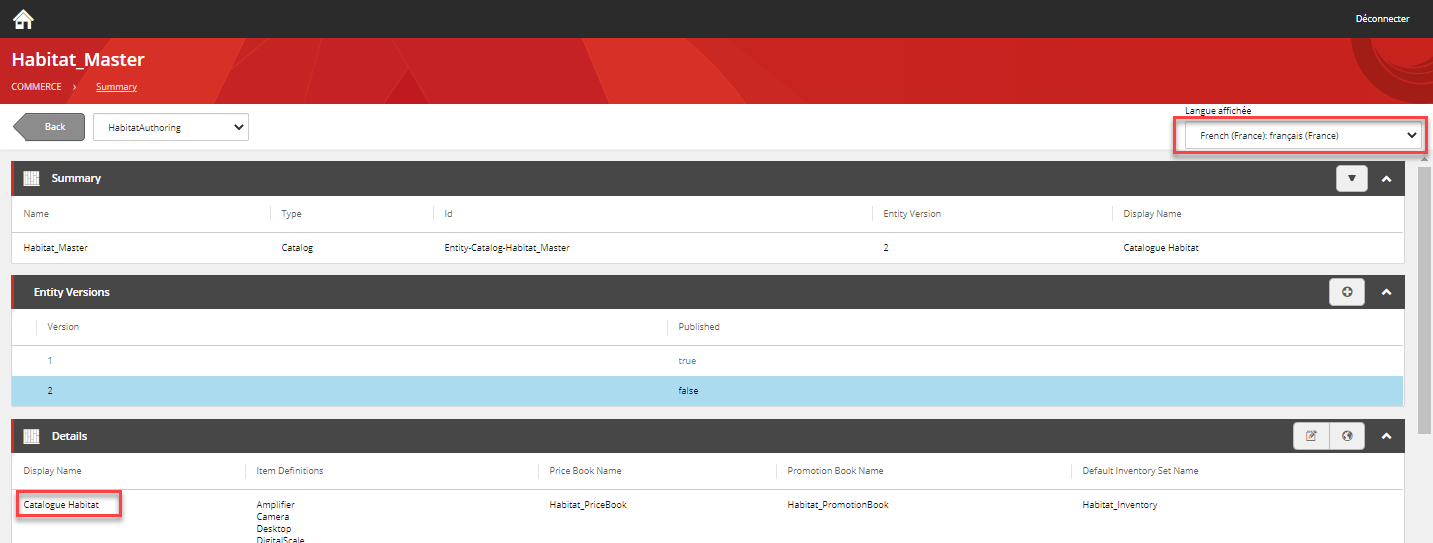
Task: Click the Details panel title
Action: click(69, 436)
